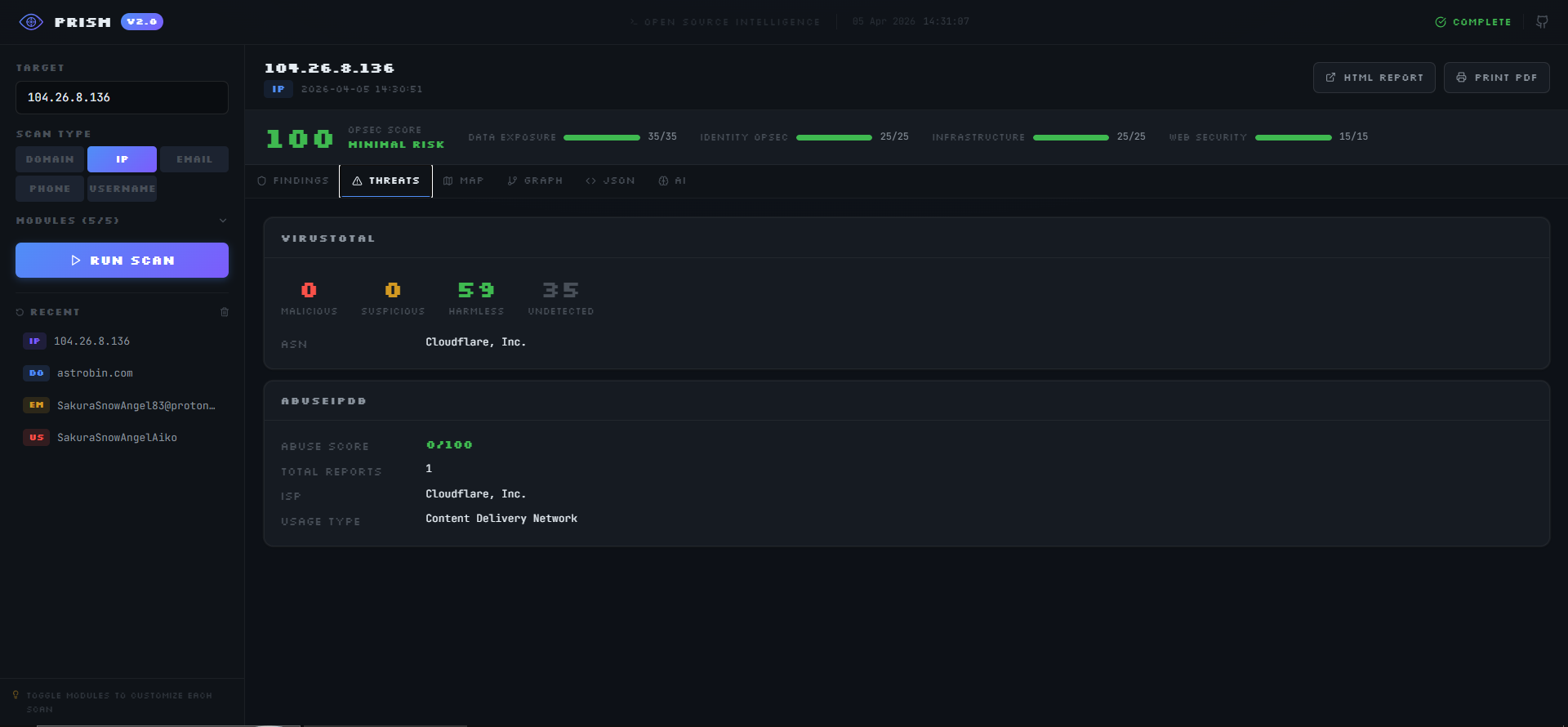Click the OPSEC score value 100
The width and height of the screenshot is (1568, 727).
(300, 139)
